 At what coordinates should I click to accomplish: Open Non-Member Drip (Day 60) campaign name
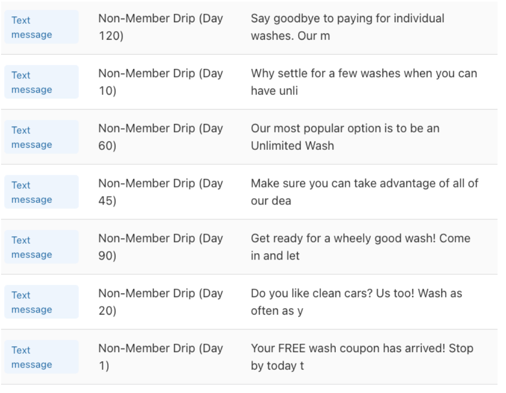tap(161, 137)
